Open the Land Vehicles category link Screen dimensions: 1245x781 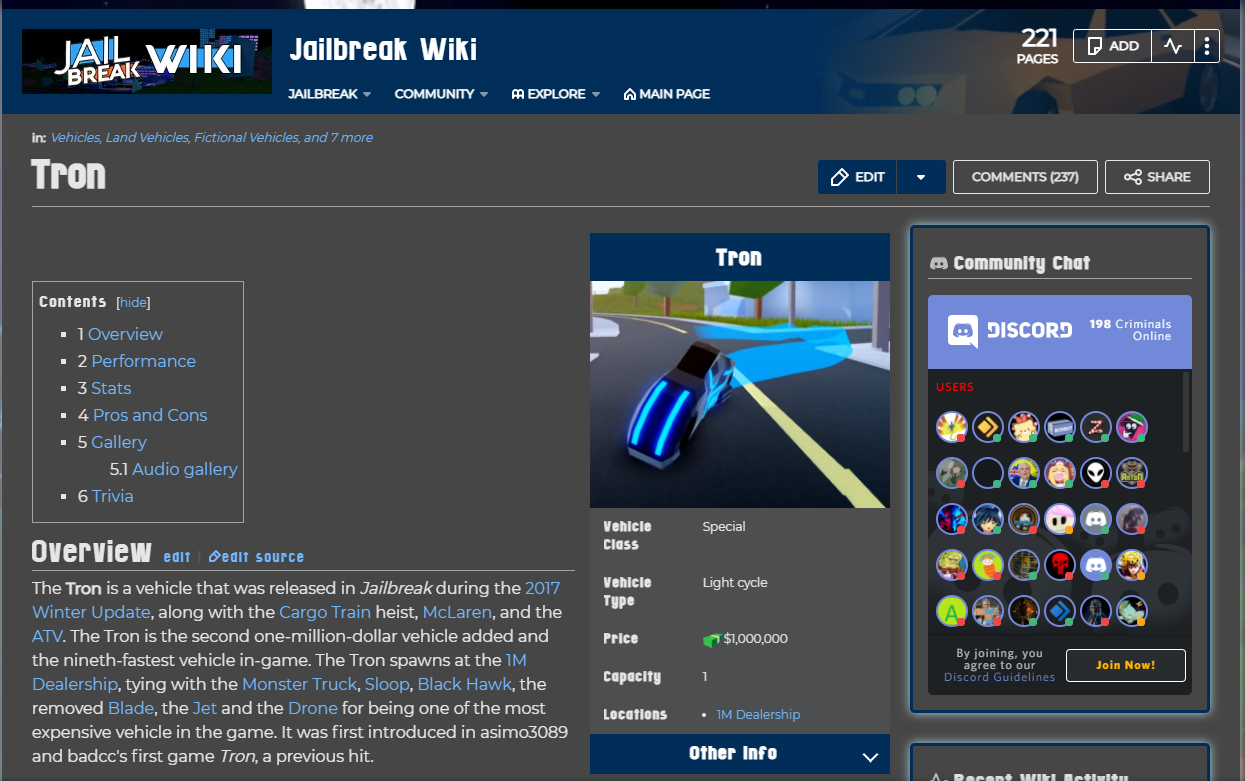[x=146, y=137]
